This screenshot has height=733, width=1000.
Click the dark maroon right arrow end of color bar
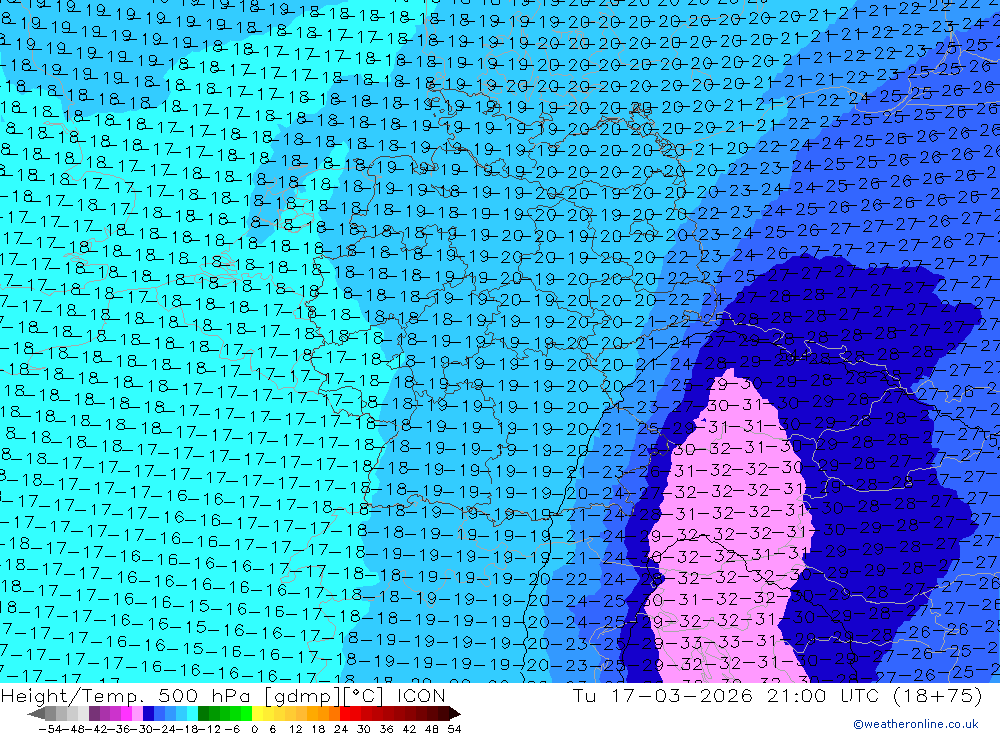point(455,713)
